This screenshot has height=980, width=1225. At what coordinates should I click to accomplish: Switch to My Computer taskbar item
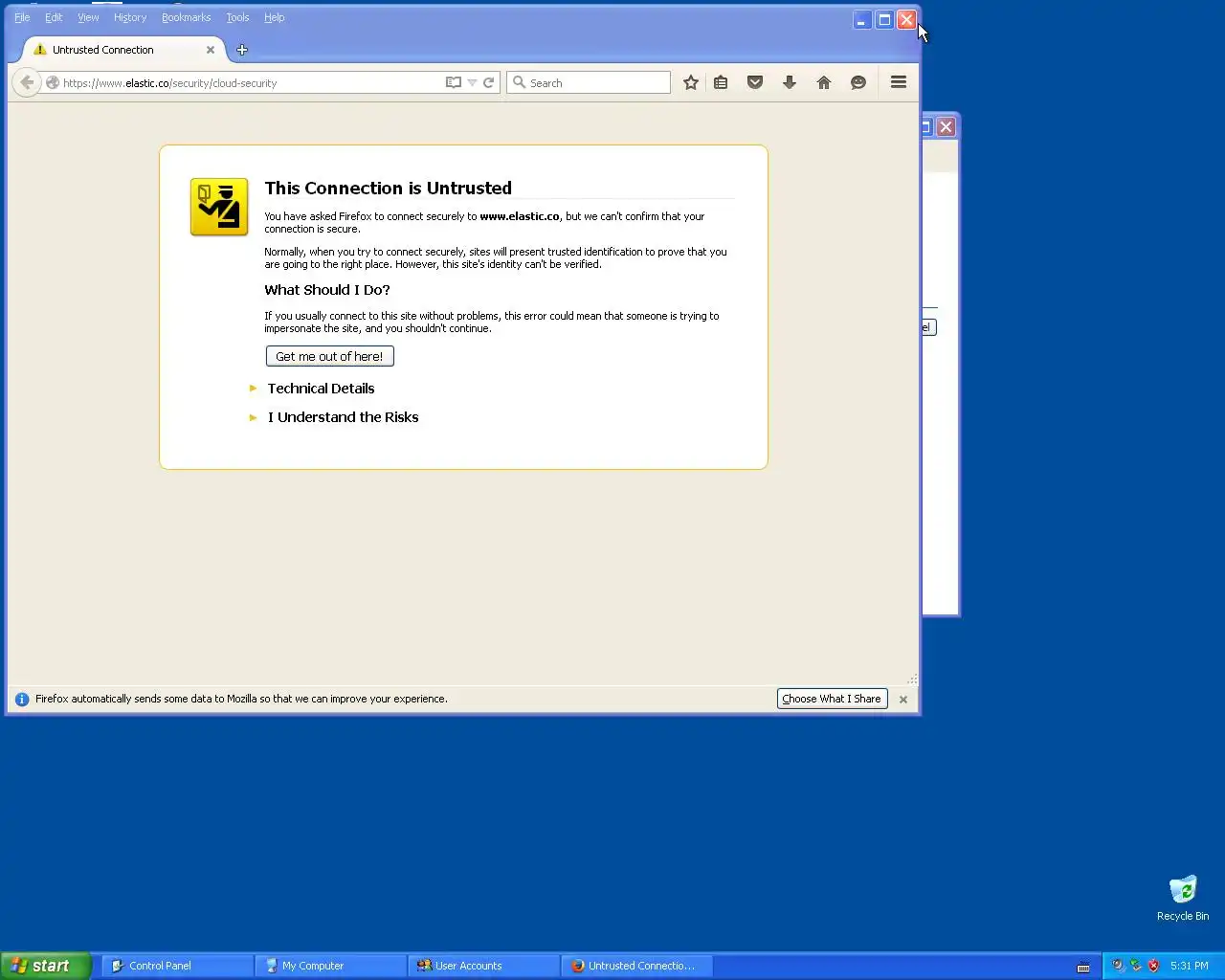tap(330, 966)
